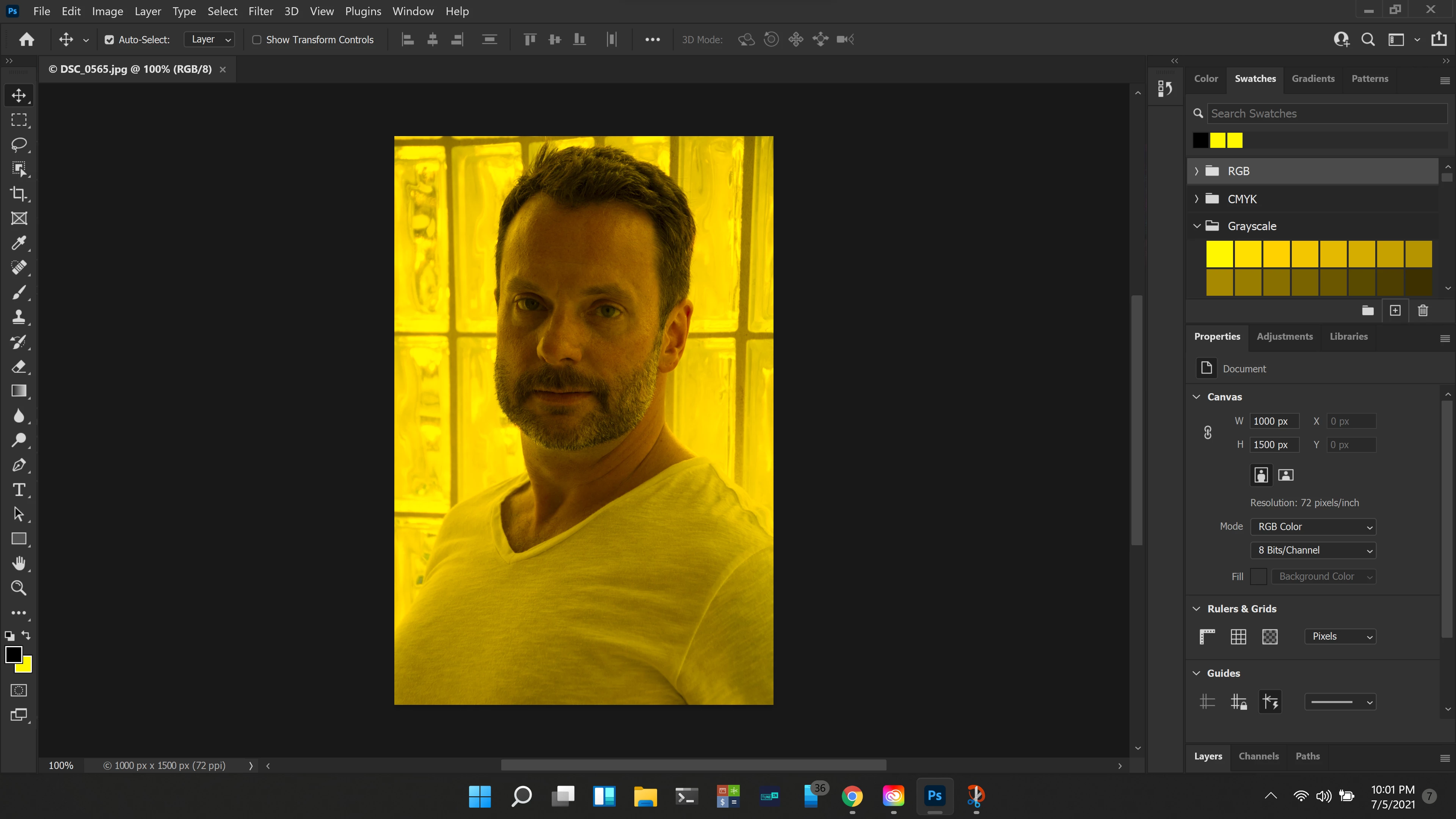Expand the CMYK swatch folder

(x=1197, y=199)
